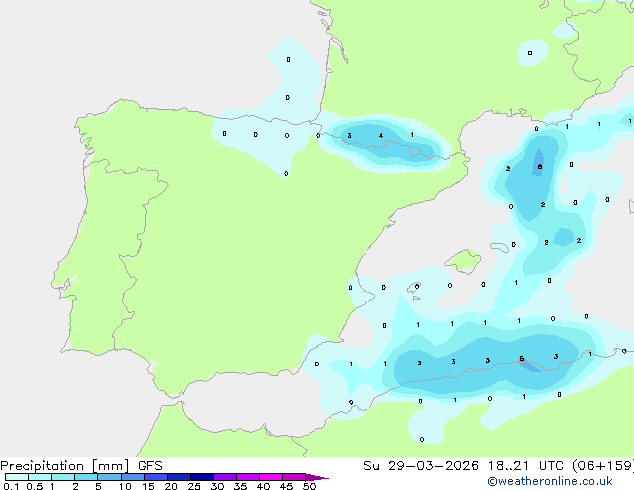Select the 30 mm purple legend swatch

[225, 477]
